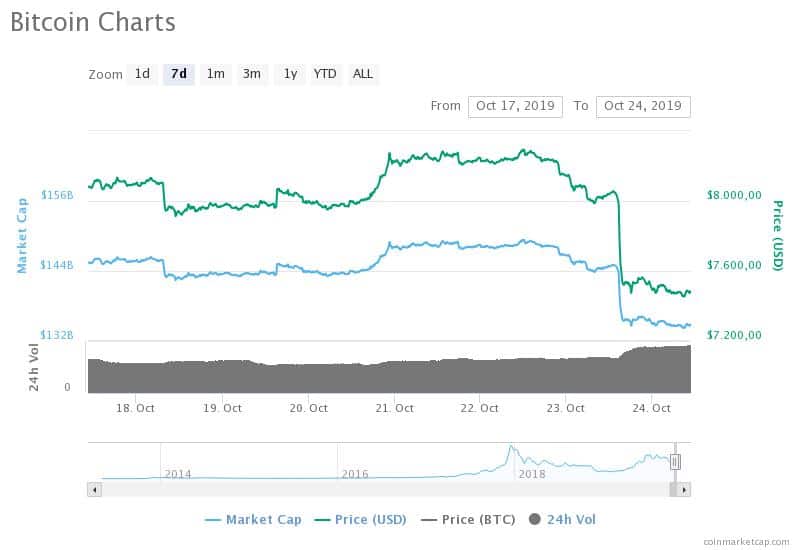Click the 21. Oct axis label
The image size is (800, 550).
point(394,408)
